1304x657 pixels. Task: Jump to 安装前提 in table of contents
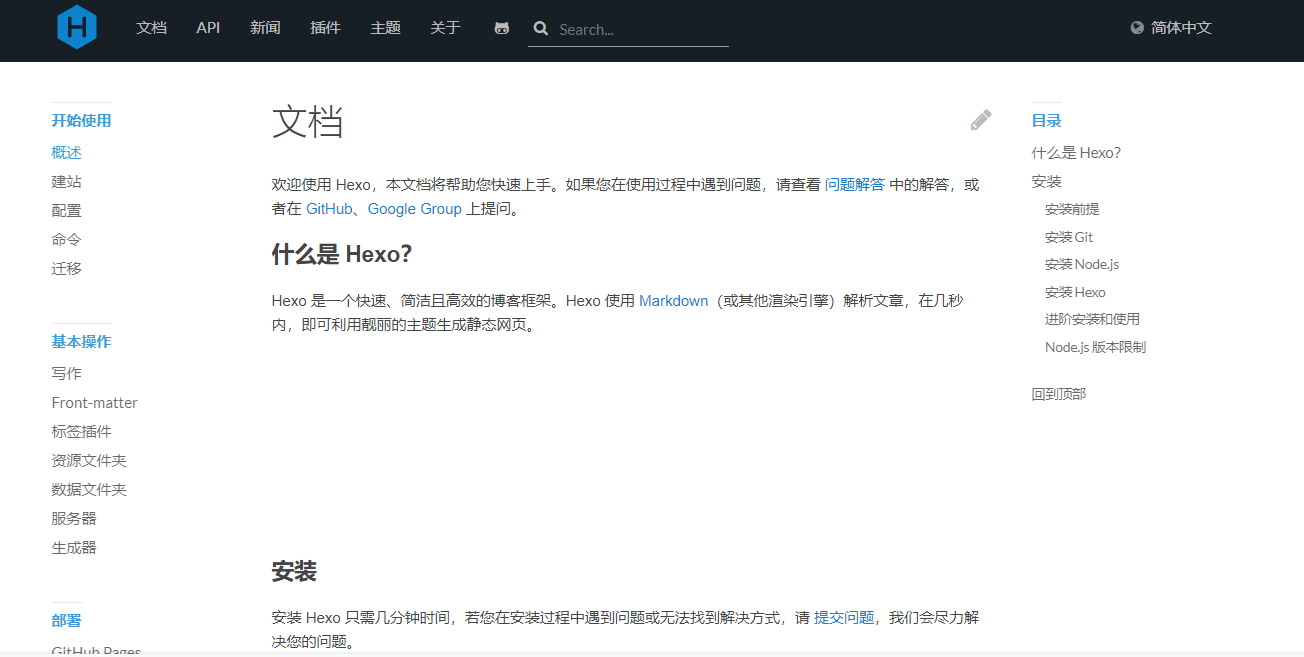pos(1072,210)
